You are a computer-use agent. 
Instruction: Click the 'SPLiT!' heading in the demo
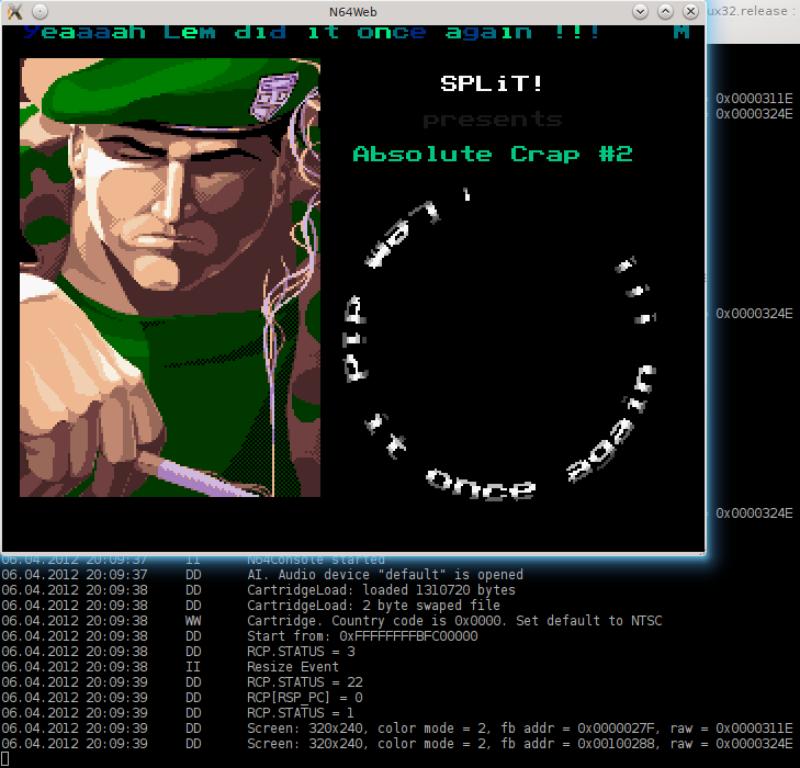[492, 83]
